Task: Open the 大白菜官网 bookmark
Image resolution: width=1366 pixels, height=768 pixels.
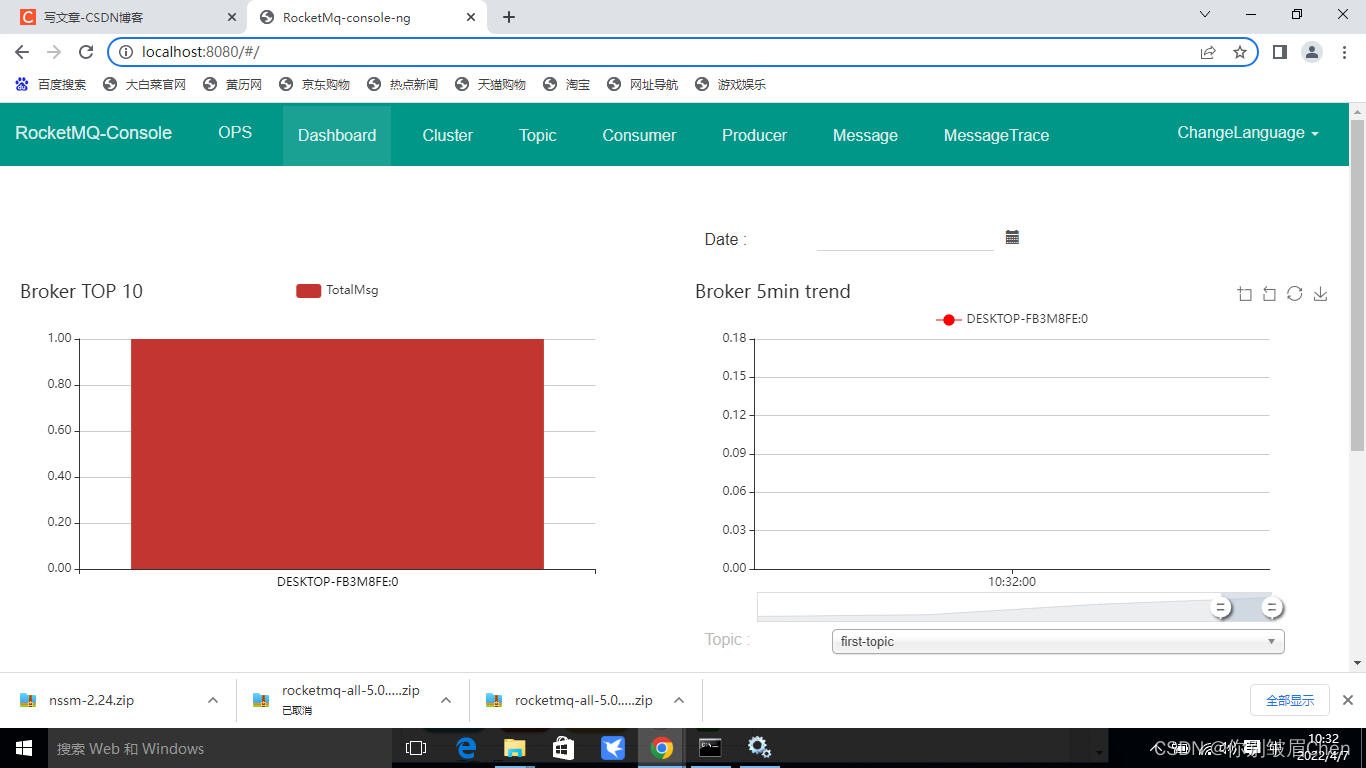Action: (x=145, y=85)
